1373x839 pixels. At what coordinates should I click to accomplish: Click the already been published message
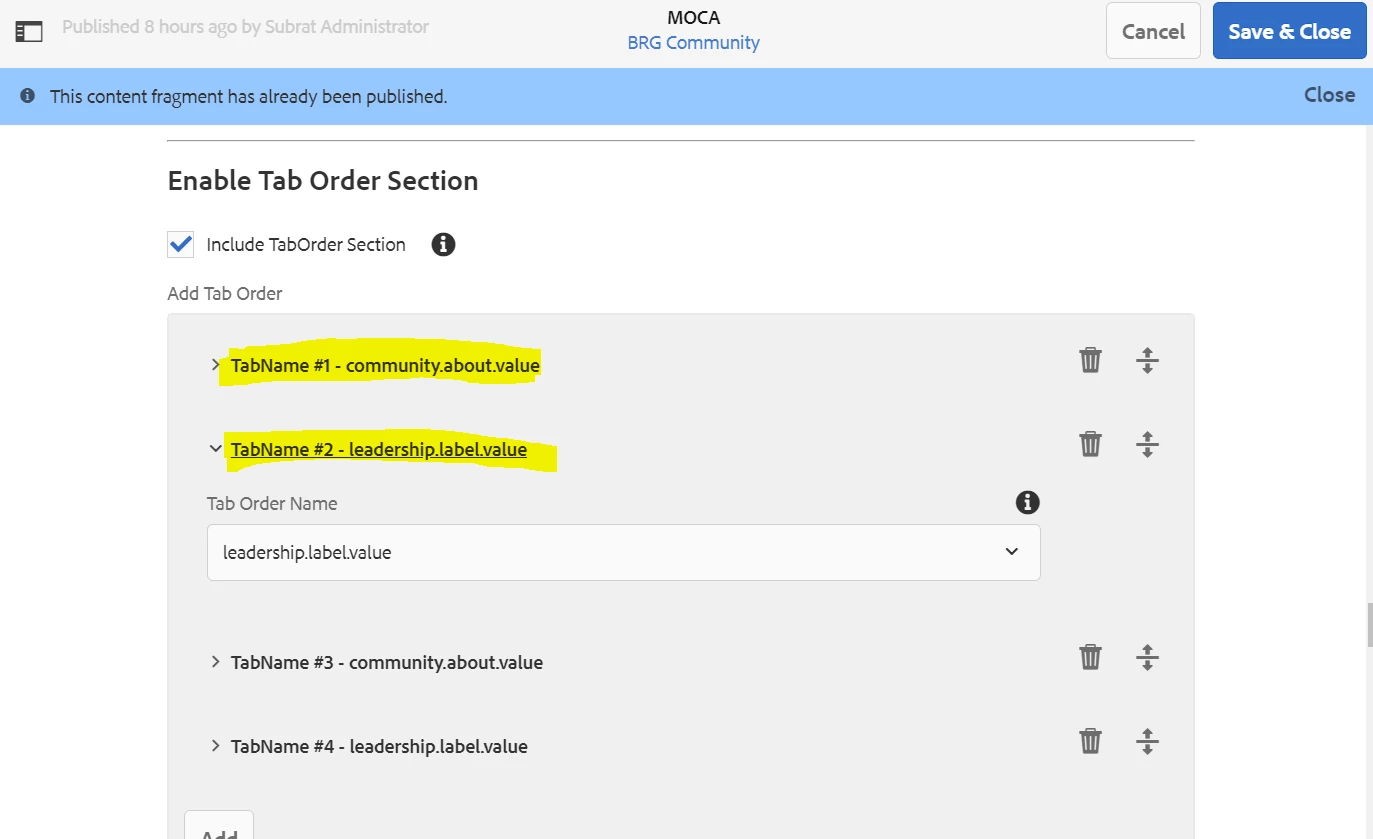(248, 97)
